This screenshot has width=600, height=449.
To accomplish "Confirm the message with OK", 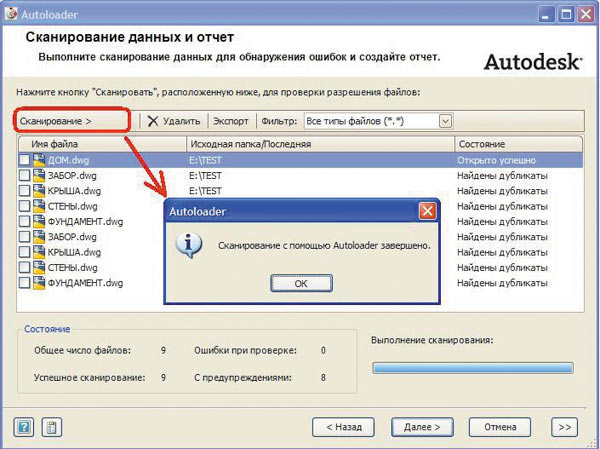I will [301, 283].
